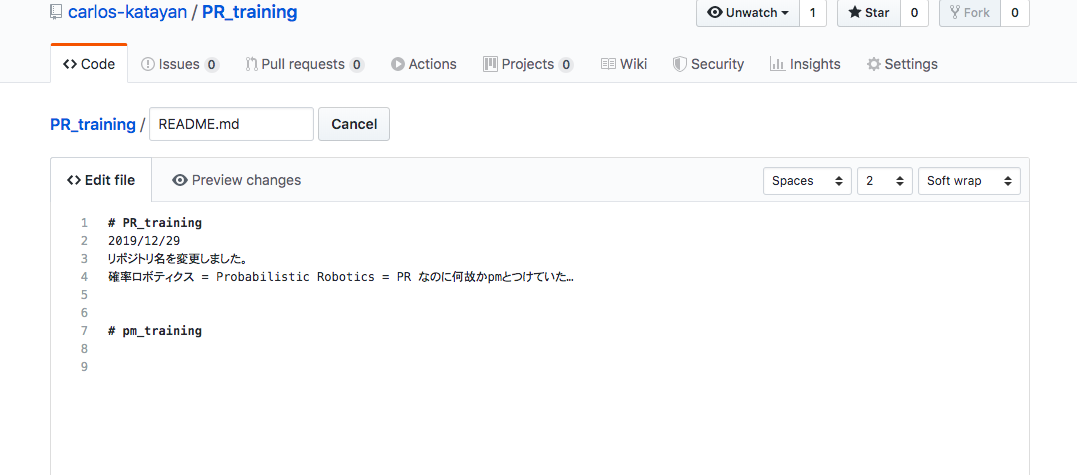Open the Insights tab
Viewport: 1077px width, 475px height.
(805, 64)
